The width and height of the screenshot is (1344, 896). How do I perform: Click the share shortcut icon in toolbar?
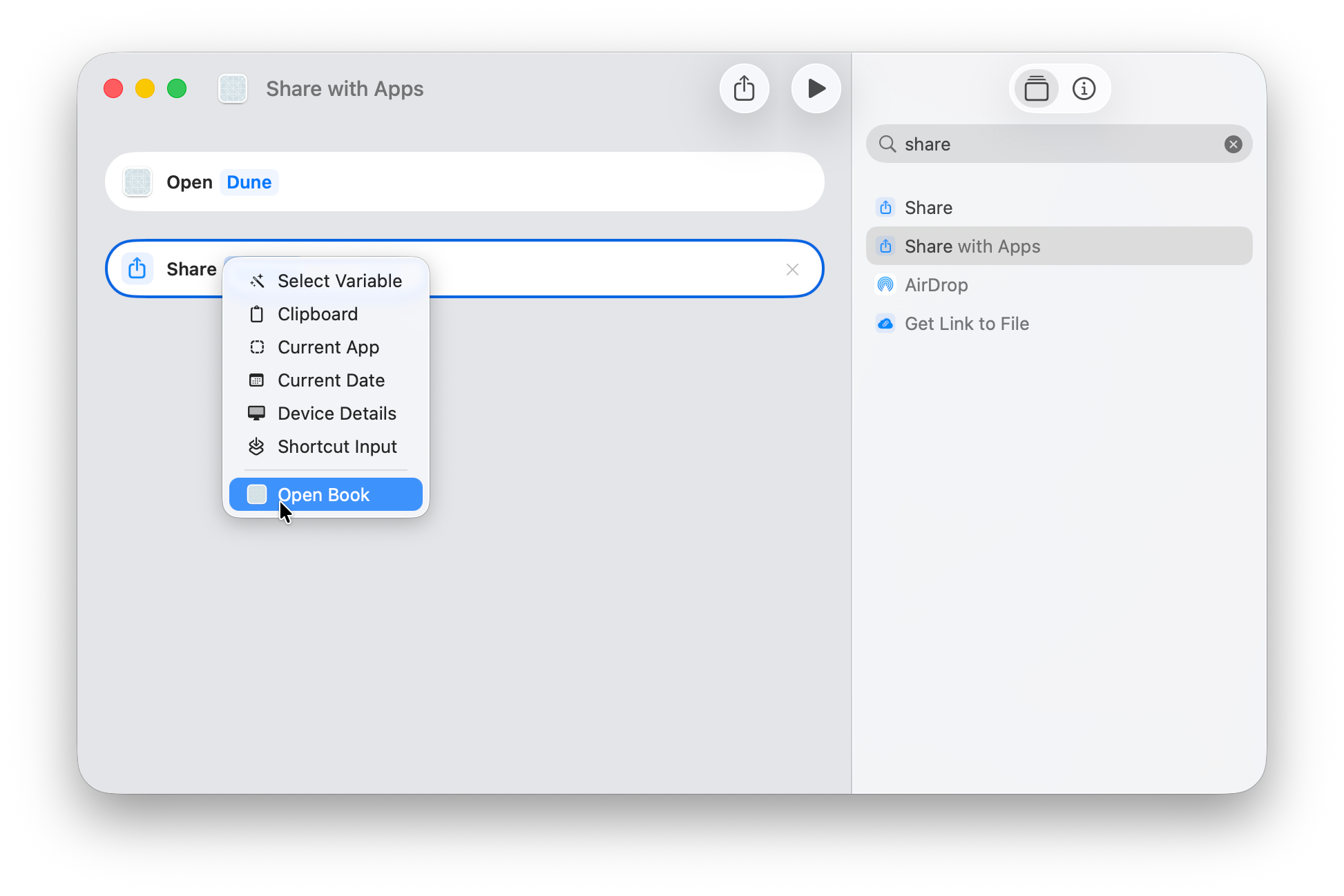pyautogui.click(x=744, y=88)
